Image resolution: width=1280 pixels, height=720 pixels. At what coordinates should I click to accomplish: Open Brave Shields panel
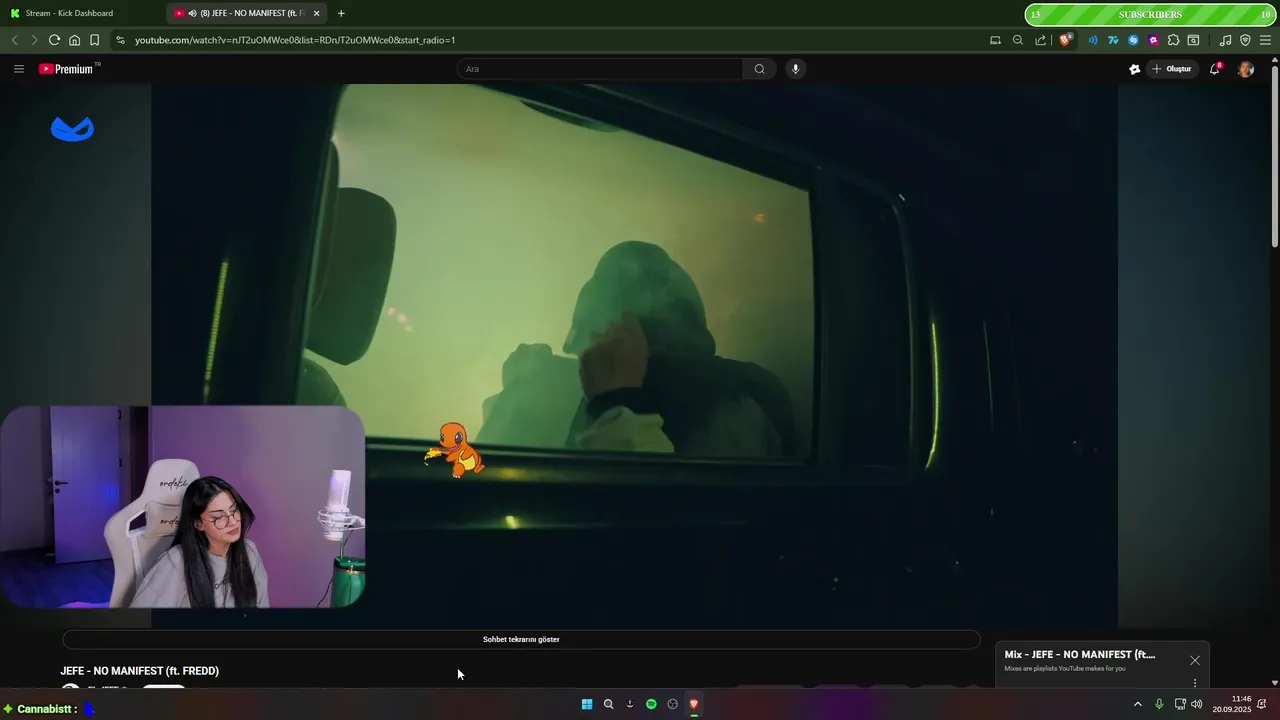pos(1065,40)
